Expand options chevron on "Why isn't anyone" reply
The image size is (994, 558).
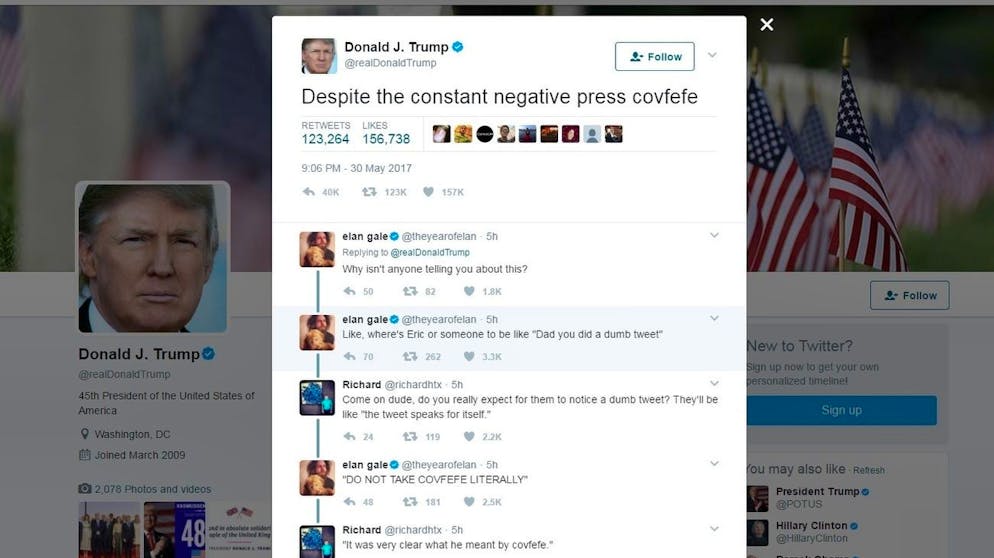coord(714,235)
